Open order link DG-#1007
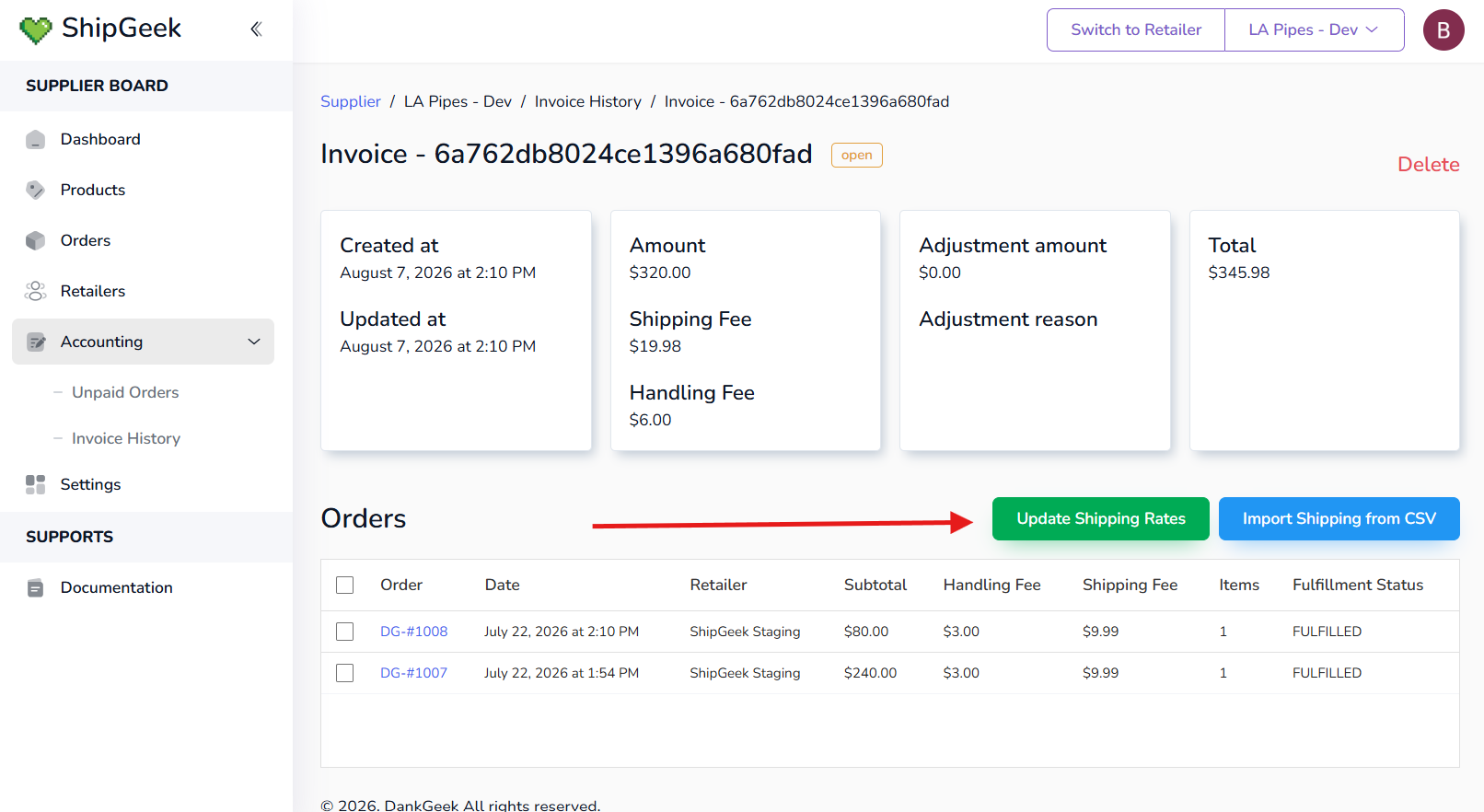The image size is (1484, 812). [413, 673]
